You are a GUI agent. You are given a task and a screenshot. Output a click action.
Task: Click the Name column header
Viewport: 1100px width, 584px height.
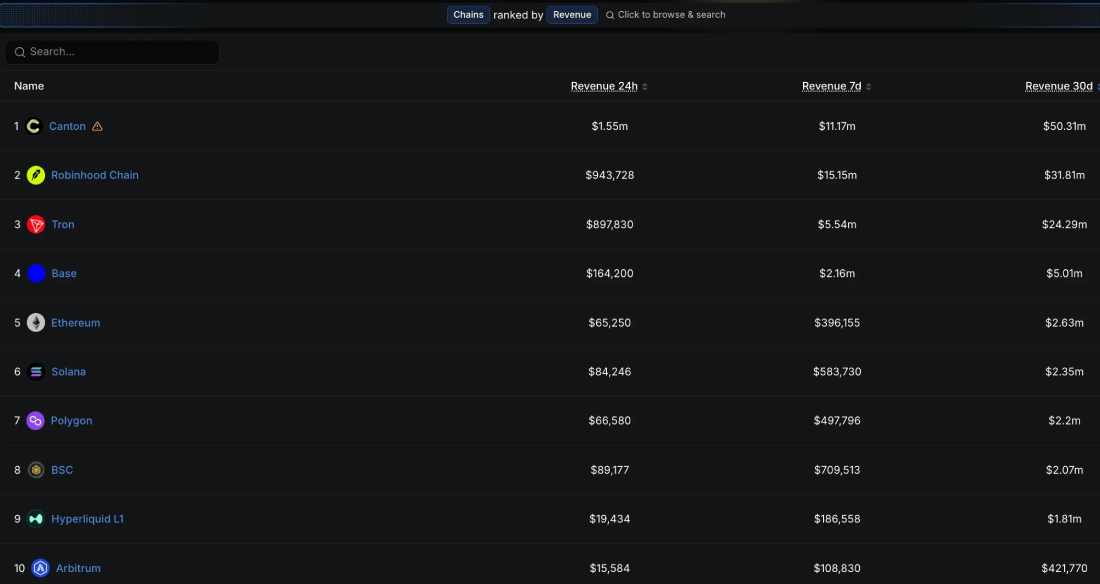click(x=29, y=86)
